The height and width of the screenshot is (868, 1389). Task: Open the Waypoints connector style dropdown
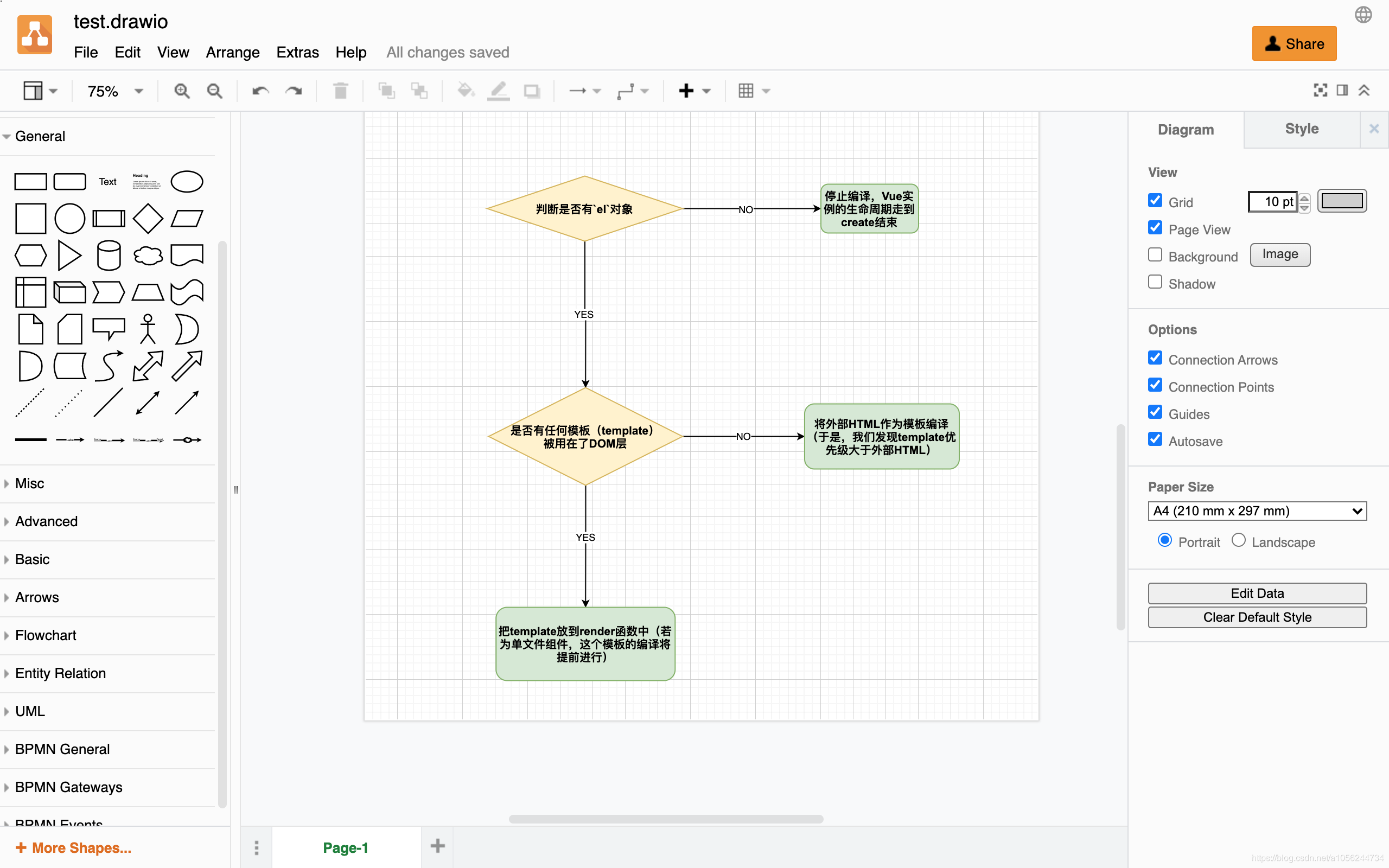[x=633, y=91]
